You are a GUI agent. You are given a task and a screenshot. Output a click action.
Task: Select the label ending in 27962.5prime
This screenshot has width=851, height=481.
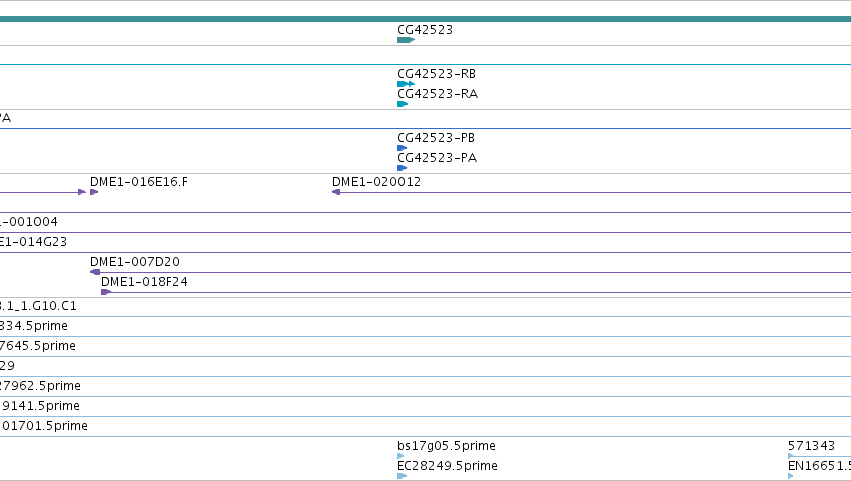pos(41,386)
